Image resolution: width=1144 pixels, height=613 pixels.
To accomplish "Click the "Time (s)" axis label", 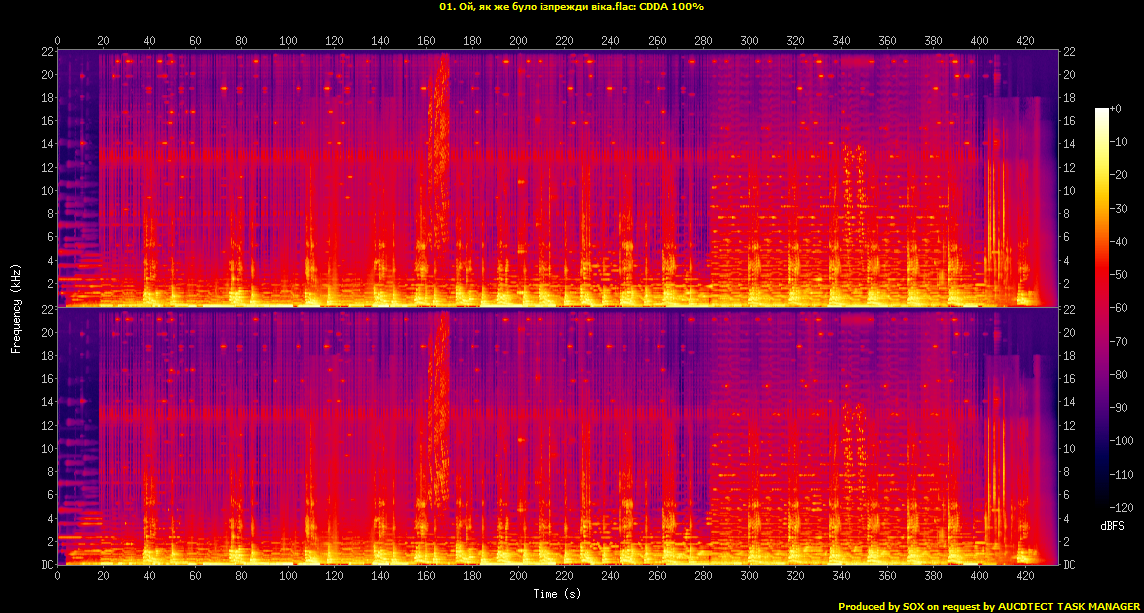I will (557, 594).
